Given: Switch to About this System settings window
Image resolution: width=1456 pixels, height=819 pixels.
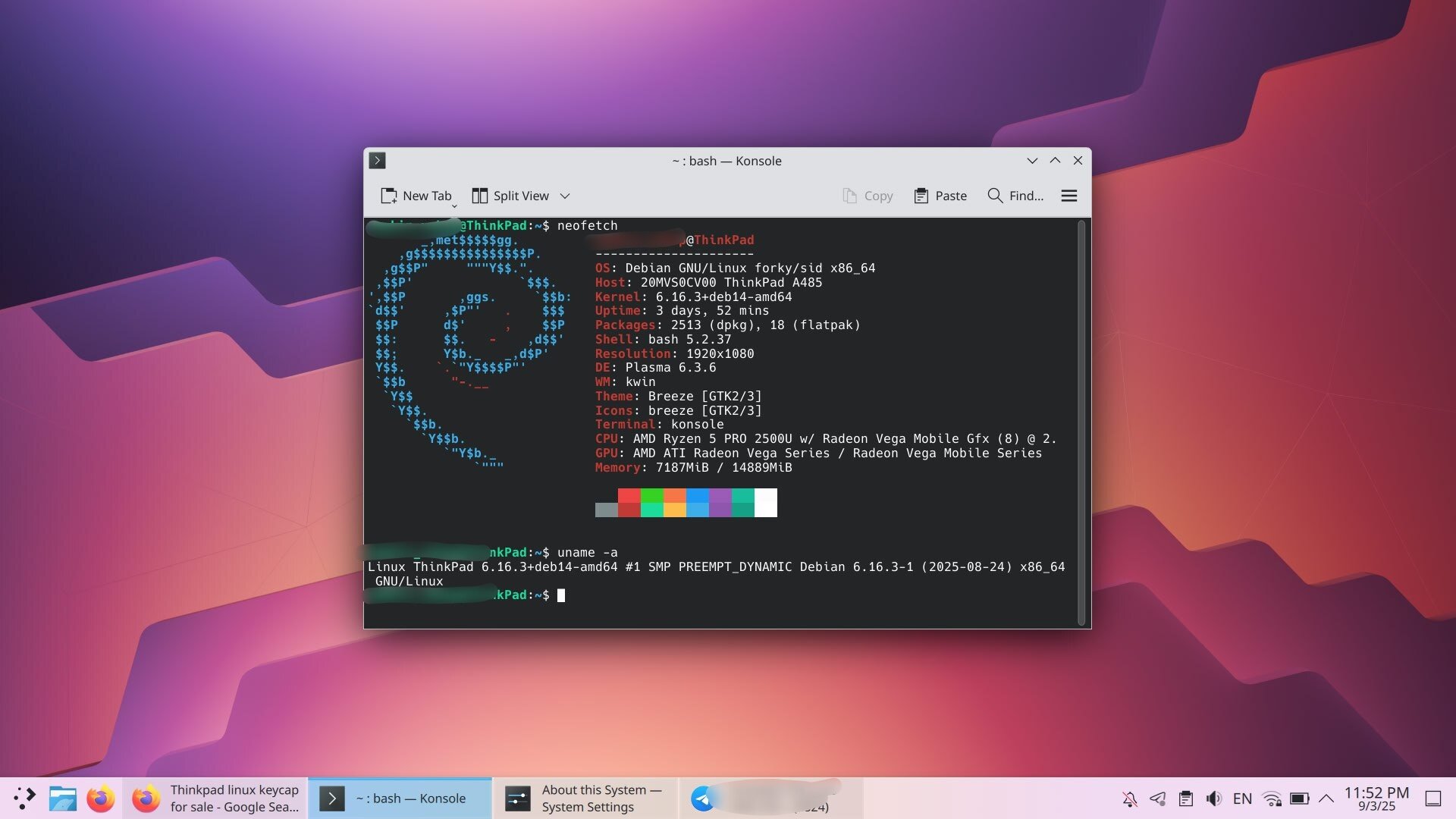Looking at the screenshot, I should pos(585,799).
